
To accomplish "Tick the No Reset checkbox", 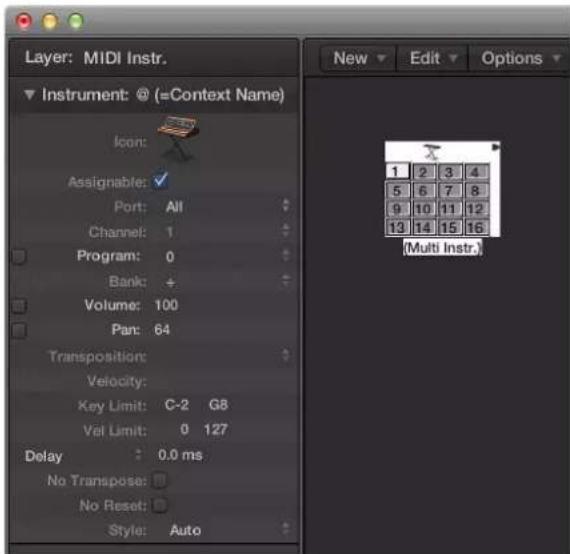I will tap(160, 505).
